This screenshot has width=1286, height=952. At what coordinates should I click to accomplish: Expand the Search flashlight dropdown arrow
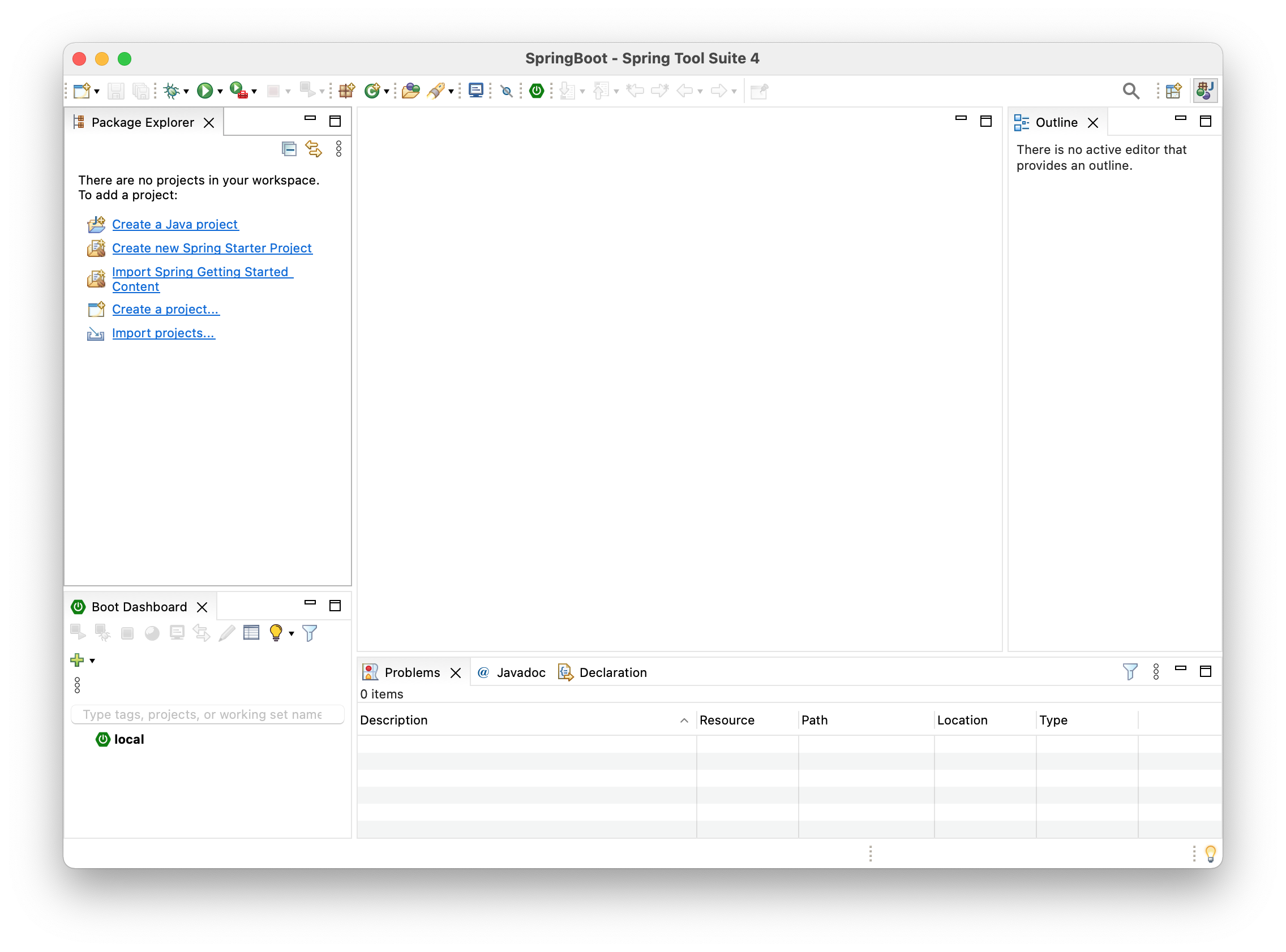pos(451,92)
